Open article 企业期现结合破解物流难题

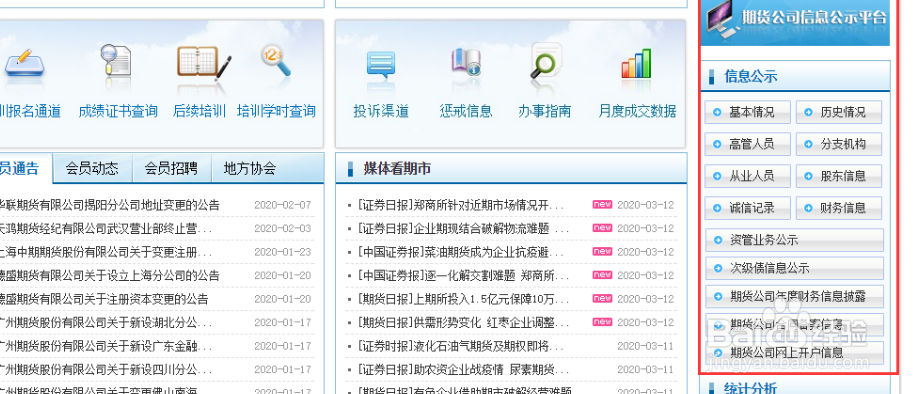(463, 228)
